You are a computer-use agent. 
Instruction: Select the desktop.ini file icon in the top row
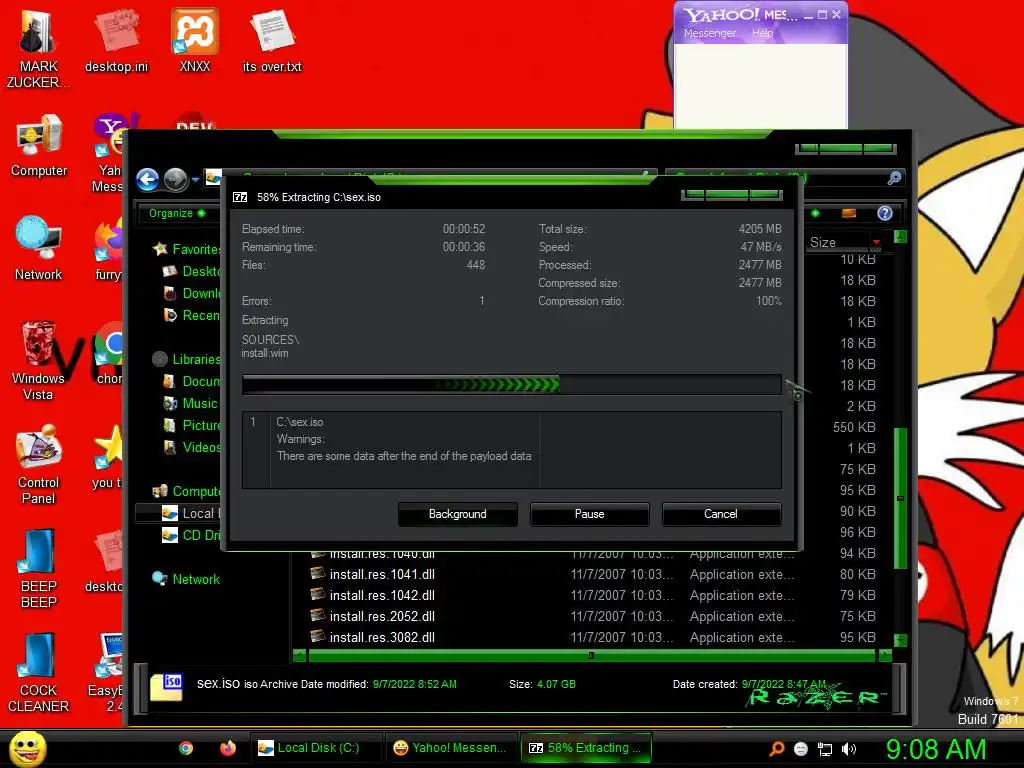click(x=116, y=40)
